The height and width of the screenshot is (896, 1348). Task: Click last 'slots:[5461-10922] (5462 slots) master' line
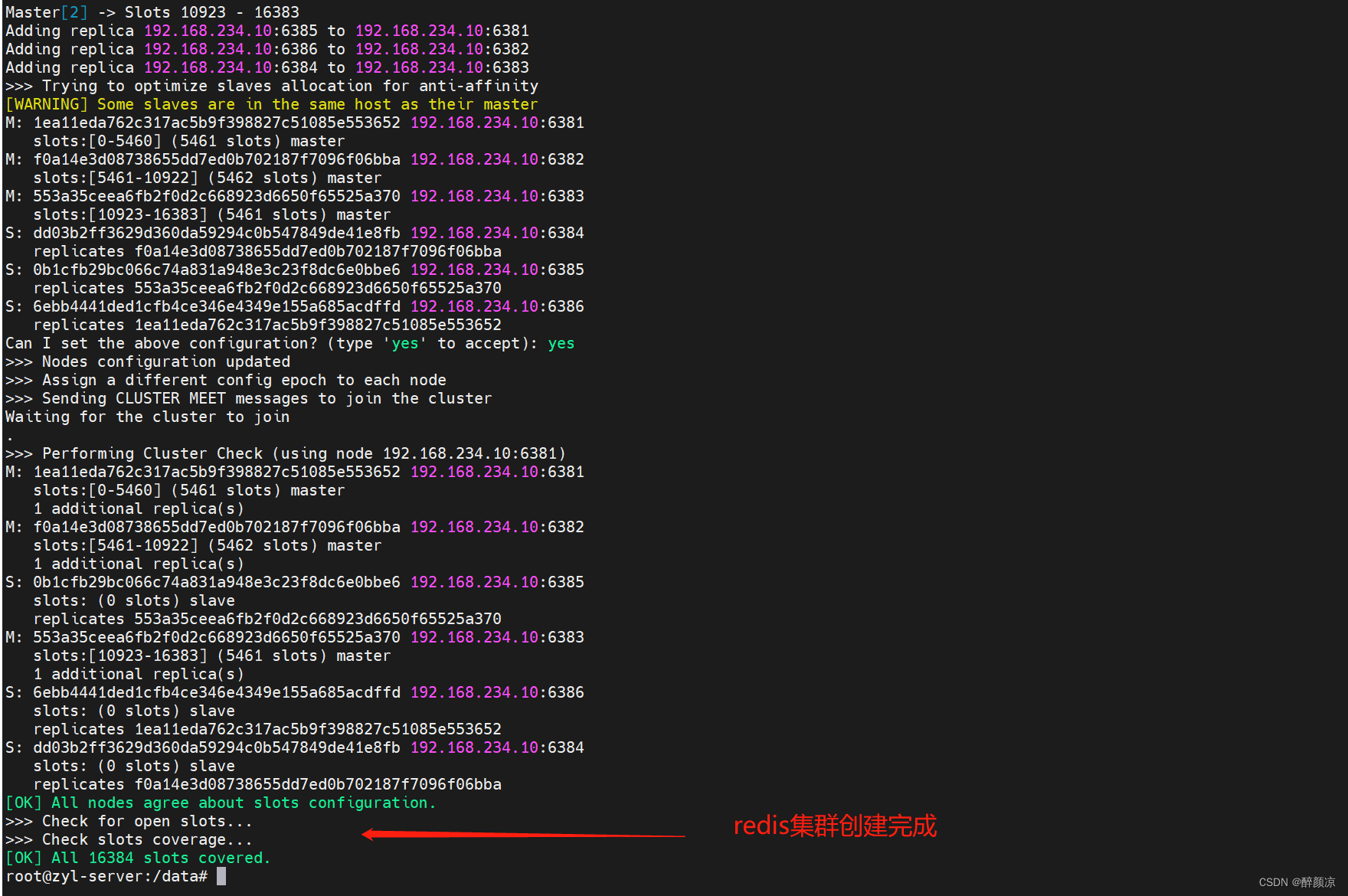click(x=208, y=545)
